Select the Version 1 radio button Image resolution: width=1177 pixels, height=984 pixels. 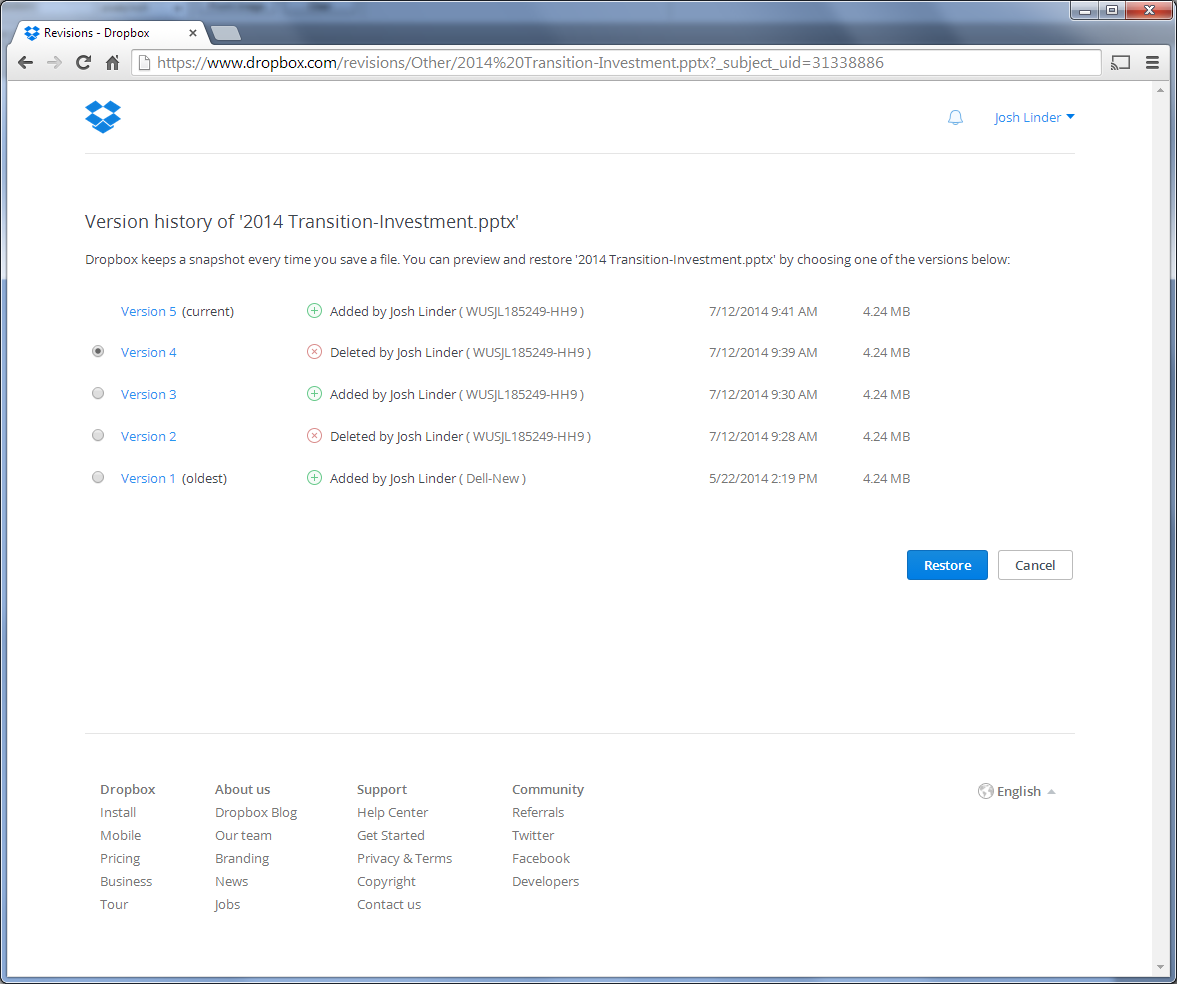coord(97,477)
